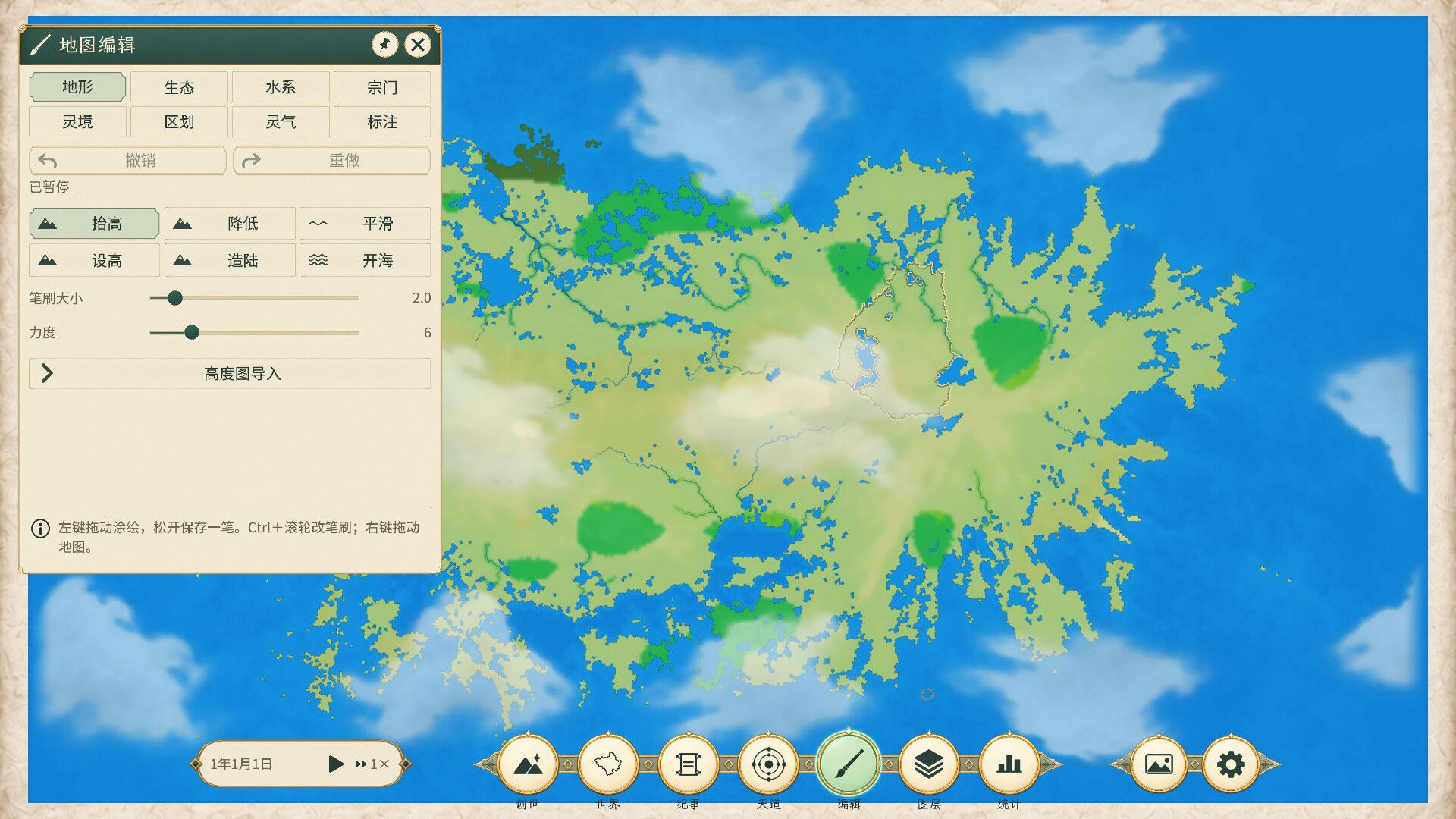Screen dimensions: 1456x819
Task: Open the 统计 statistics bar chart icon
Action: (x=1009, y=764)
